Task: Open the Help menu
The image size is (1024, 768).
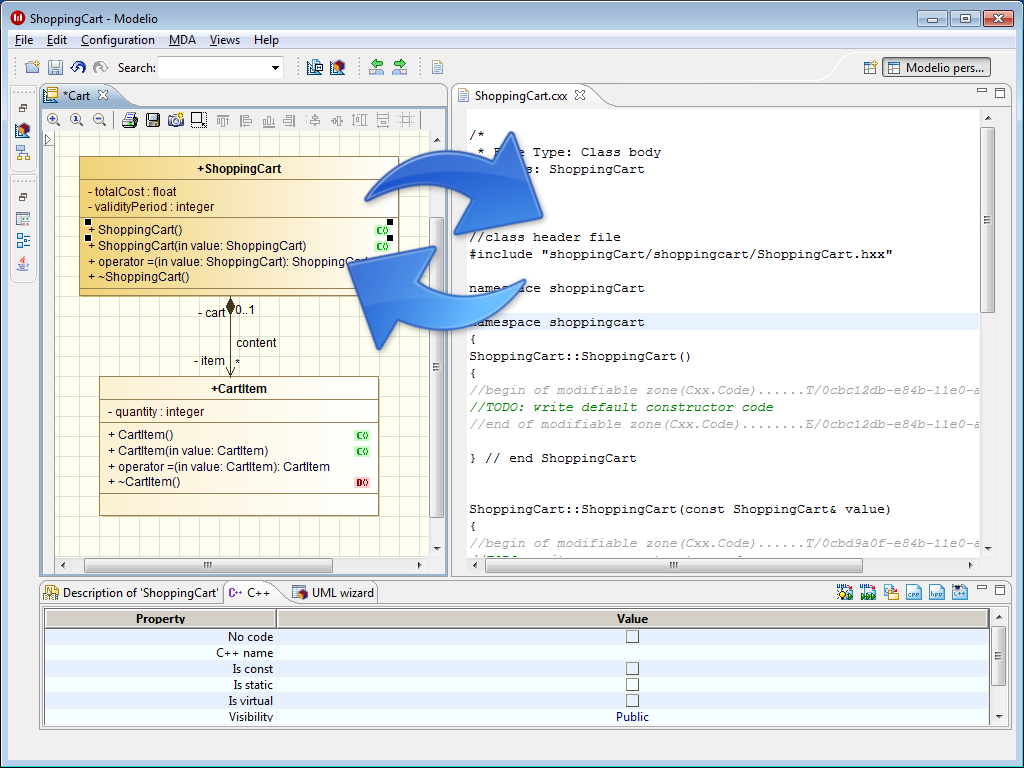Action: pyautogui.click(x=266, y=40)
